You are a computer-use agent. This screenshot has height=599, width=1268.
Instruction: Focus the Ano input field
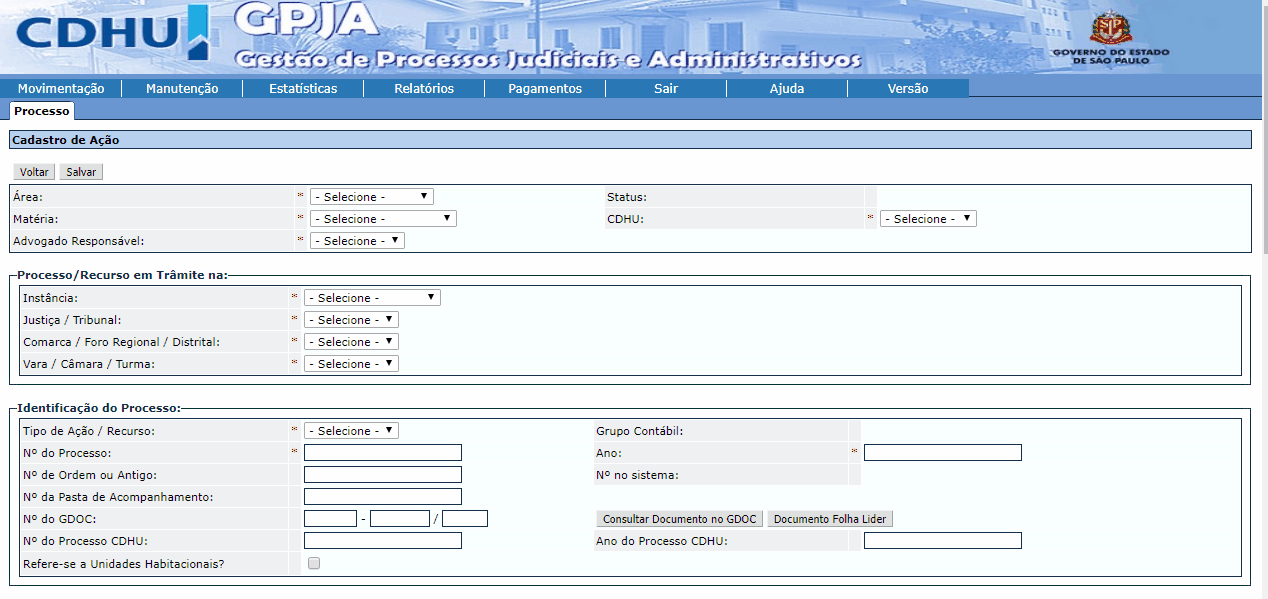click(x=943, y=453)
